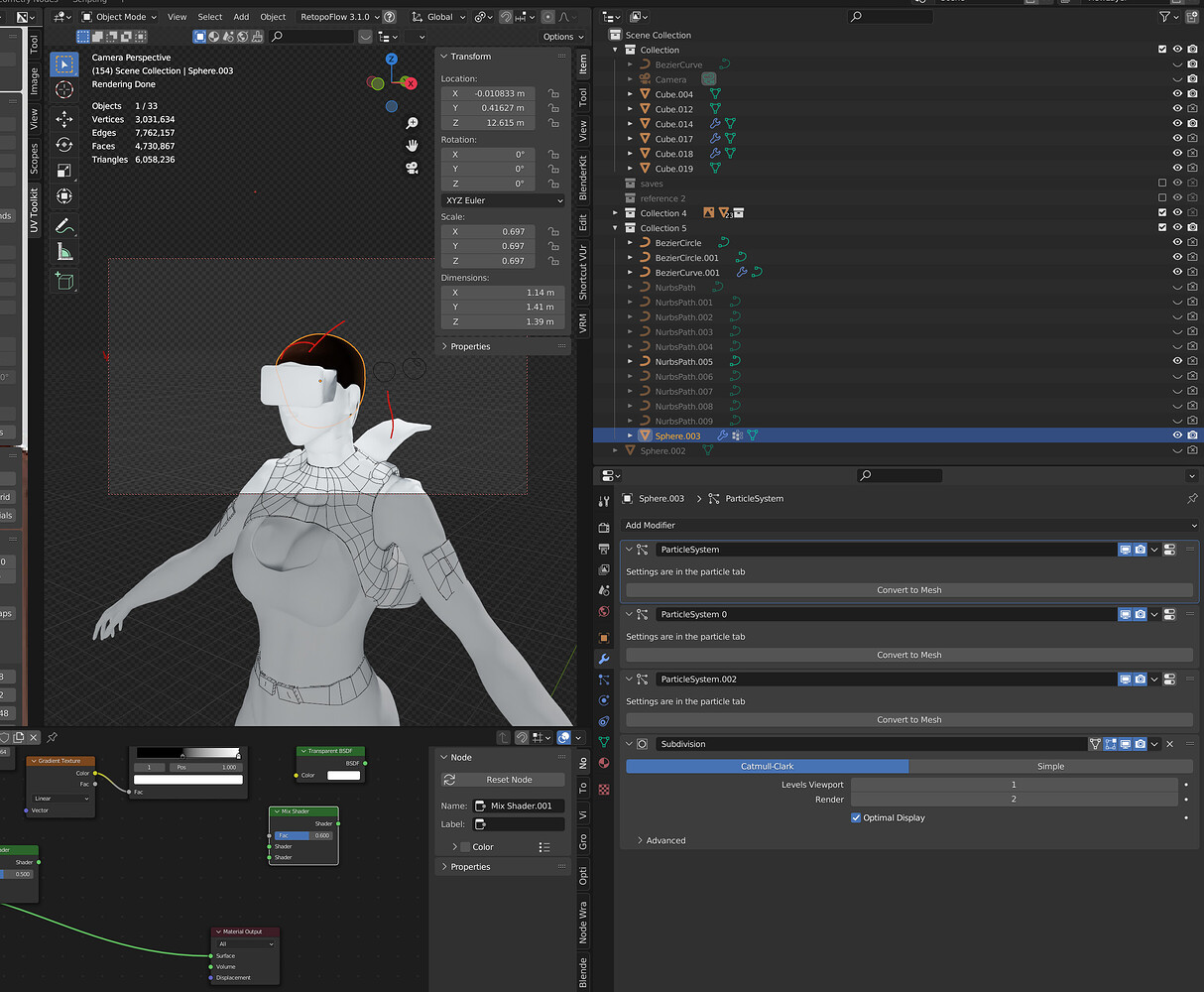Toggle Collection 5 exclude checkbox
1204x992 pixels.
(1162, 228)
